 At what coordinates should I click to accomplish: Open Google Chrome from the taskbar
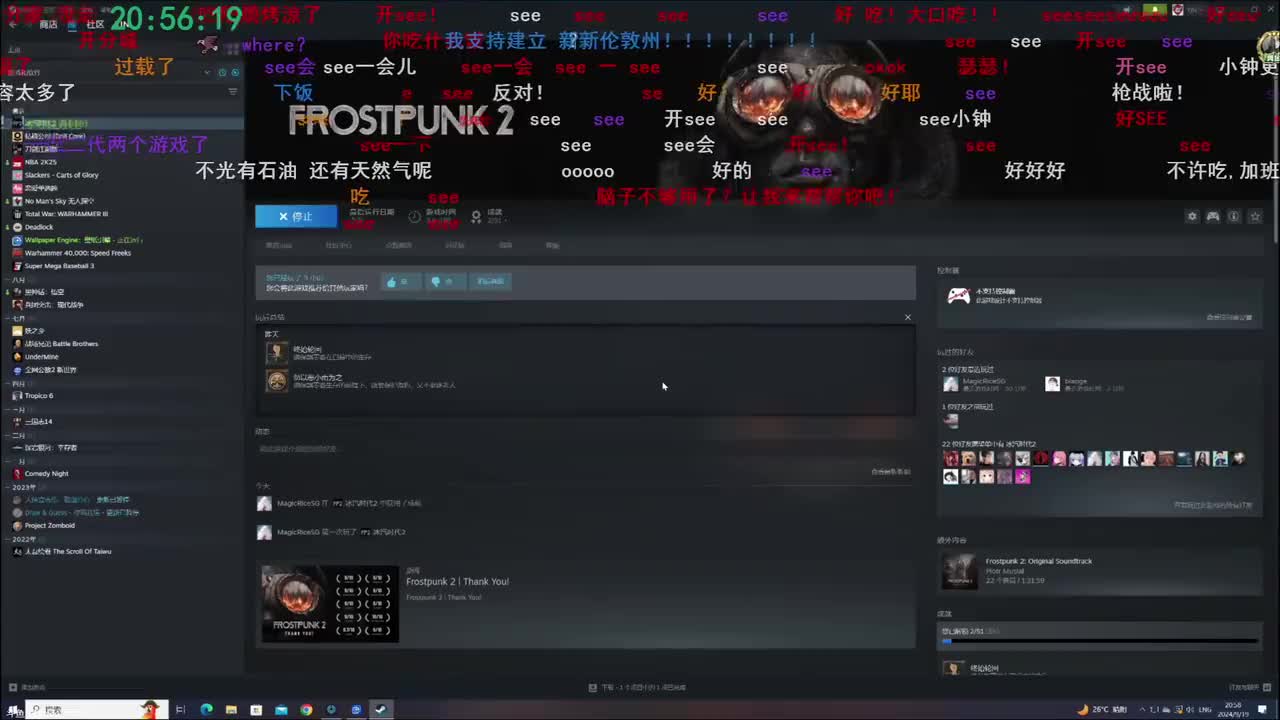(x=306, y=710)
